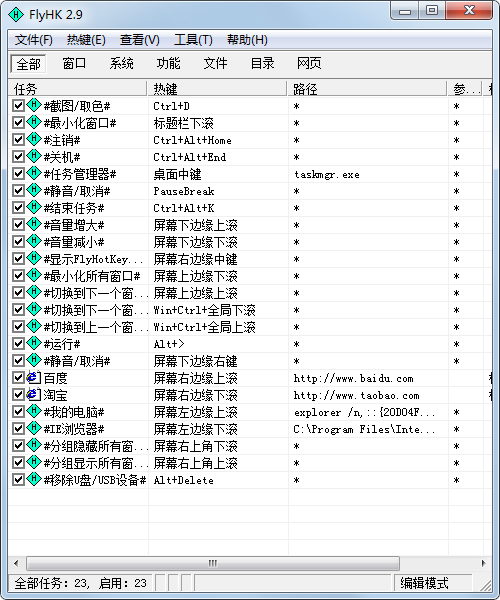Switch to the 功能 category tab
This screenshot has height=600, width=500.
pos(168,63)
